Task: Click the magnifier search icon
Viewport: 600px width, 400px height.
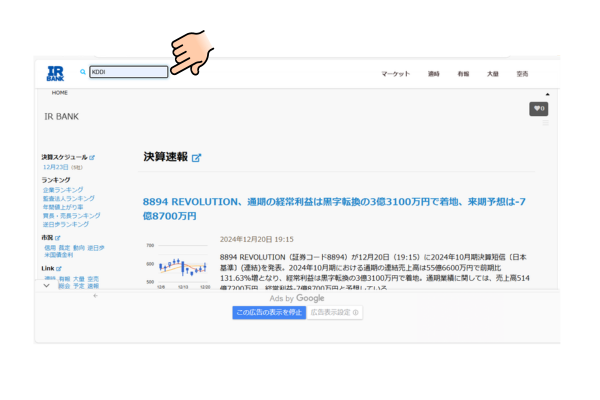Action: 83,72
